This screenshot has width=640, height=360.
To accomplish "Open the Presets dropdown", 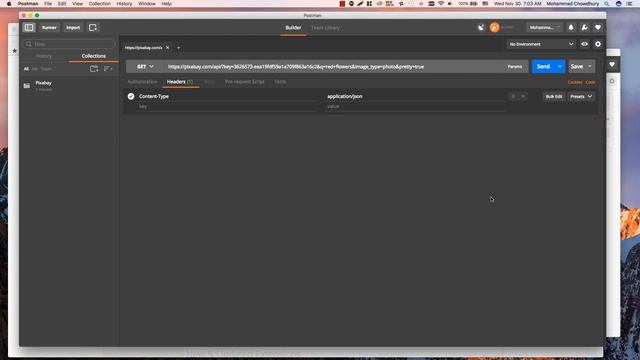I will pos(581,96).
